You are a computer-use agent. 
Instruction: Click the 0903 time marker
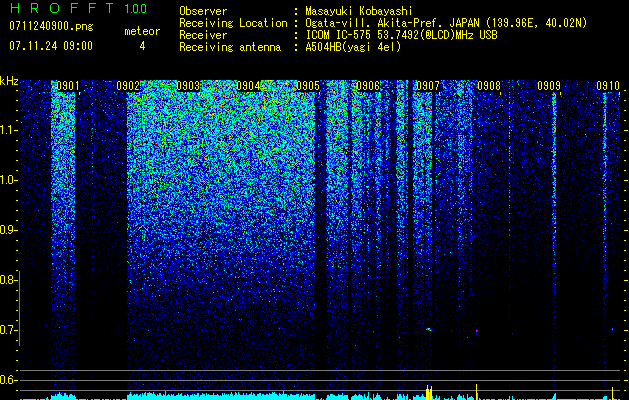[x=188, y=86]
